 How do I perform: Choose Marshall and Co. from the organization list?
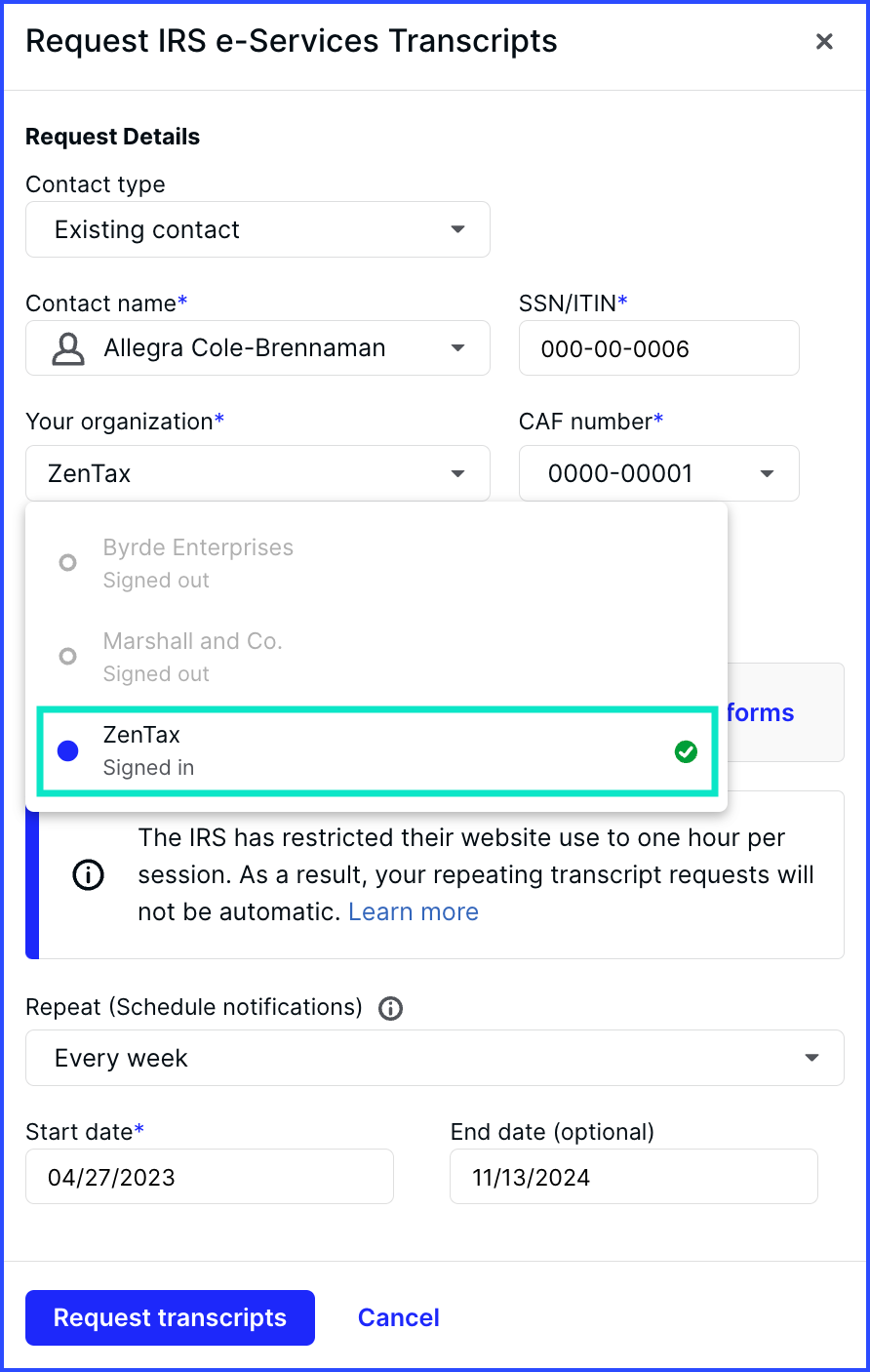(x=376, y=657)
